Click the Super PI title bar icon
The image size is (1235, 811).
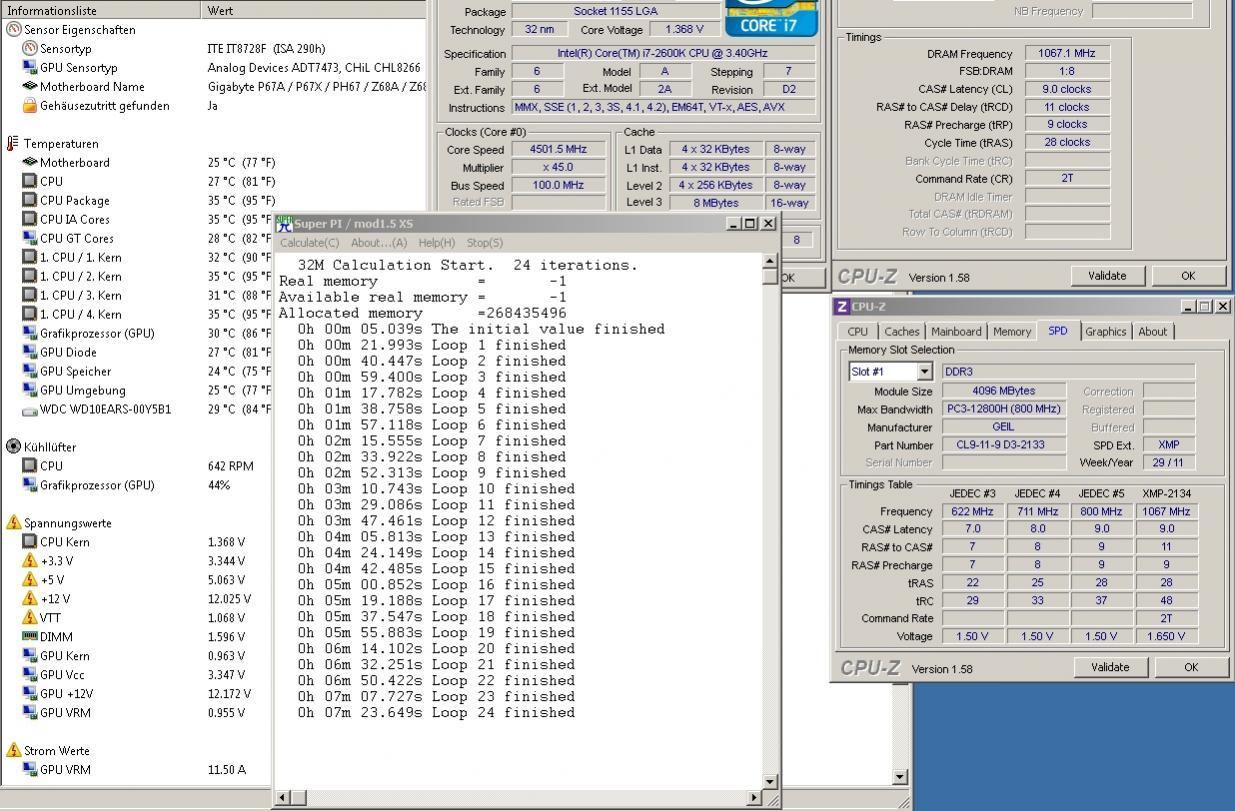pos(285,223)
